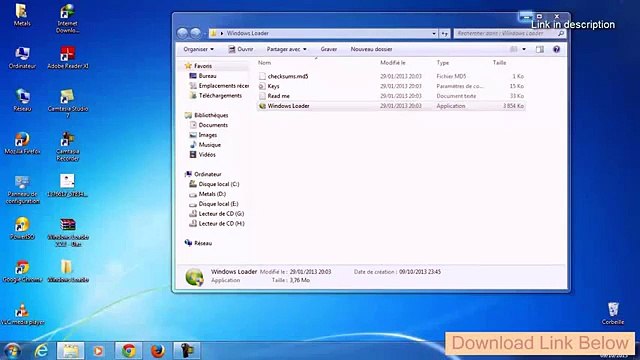Open Disque local (C:) drive
The height and width of the screenshot is (360, 640).
click(219, 184)
